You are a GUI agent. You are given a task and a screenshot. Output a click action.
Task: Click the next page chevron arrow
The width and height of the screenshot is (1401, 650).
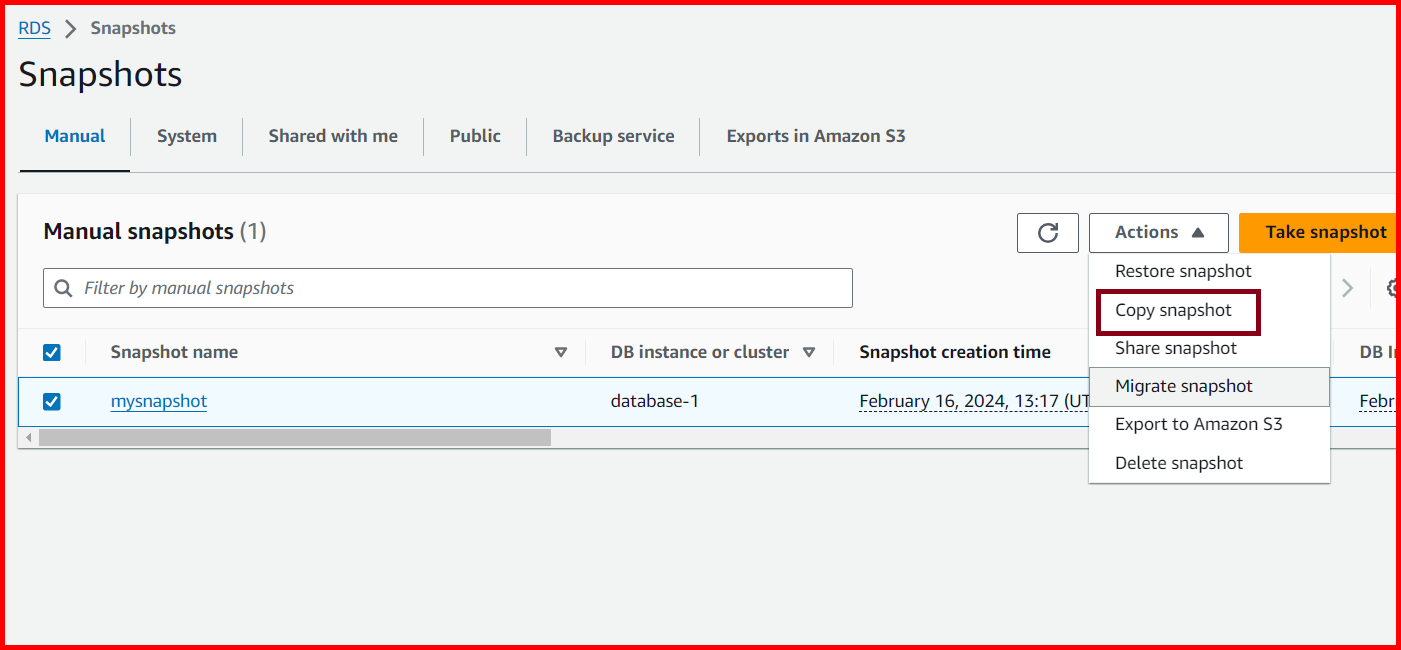pyautogui.click(x=1348, y=288)
